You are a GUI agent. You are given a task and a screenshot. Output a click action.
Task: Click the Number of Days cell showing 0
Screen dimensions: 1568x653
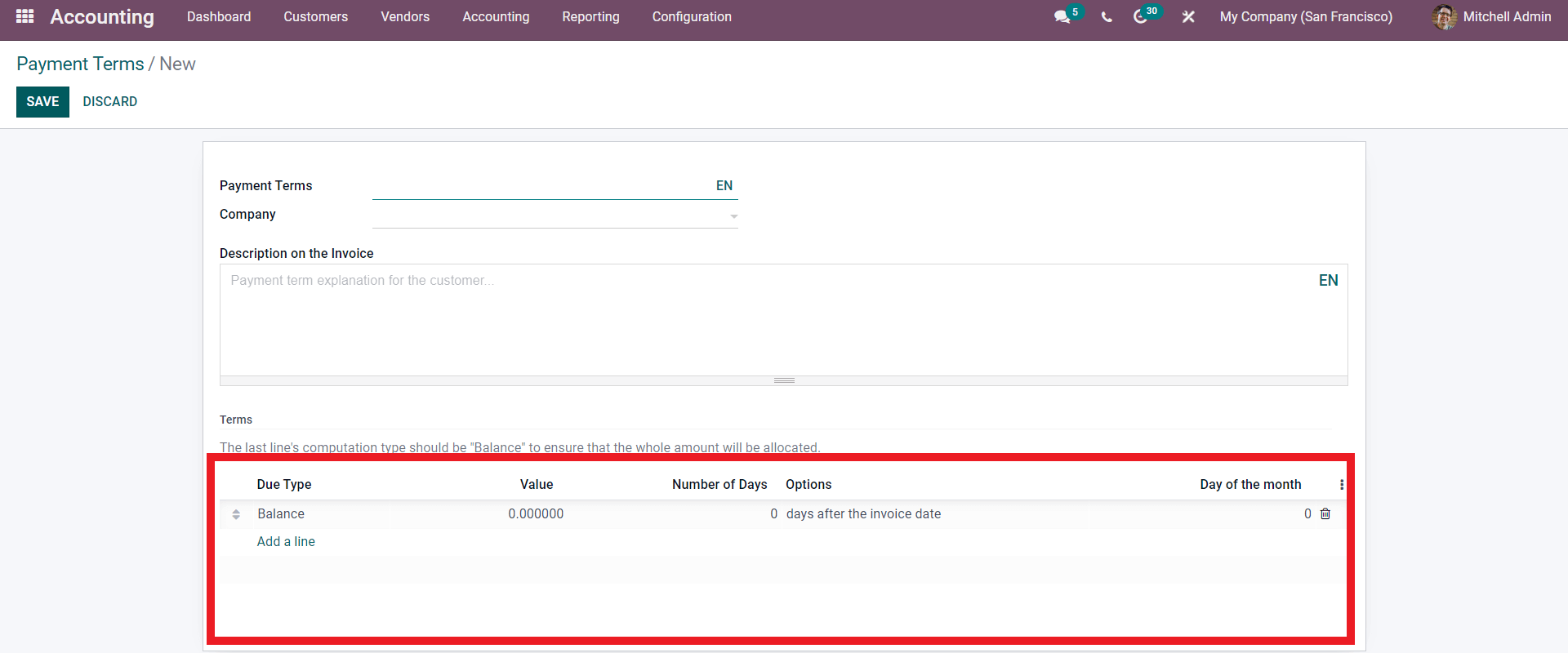coord(773,513)
